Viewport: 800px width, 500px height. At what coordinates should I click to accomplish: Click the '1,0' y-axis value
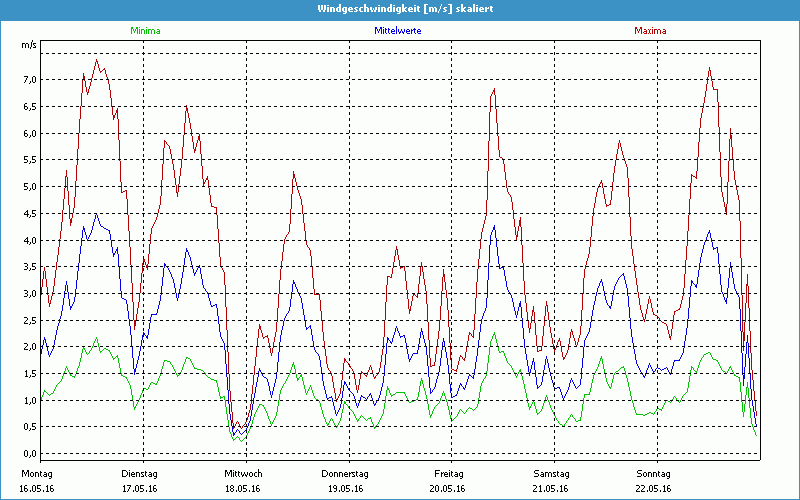[29, 401]
